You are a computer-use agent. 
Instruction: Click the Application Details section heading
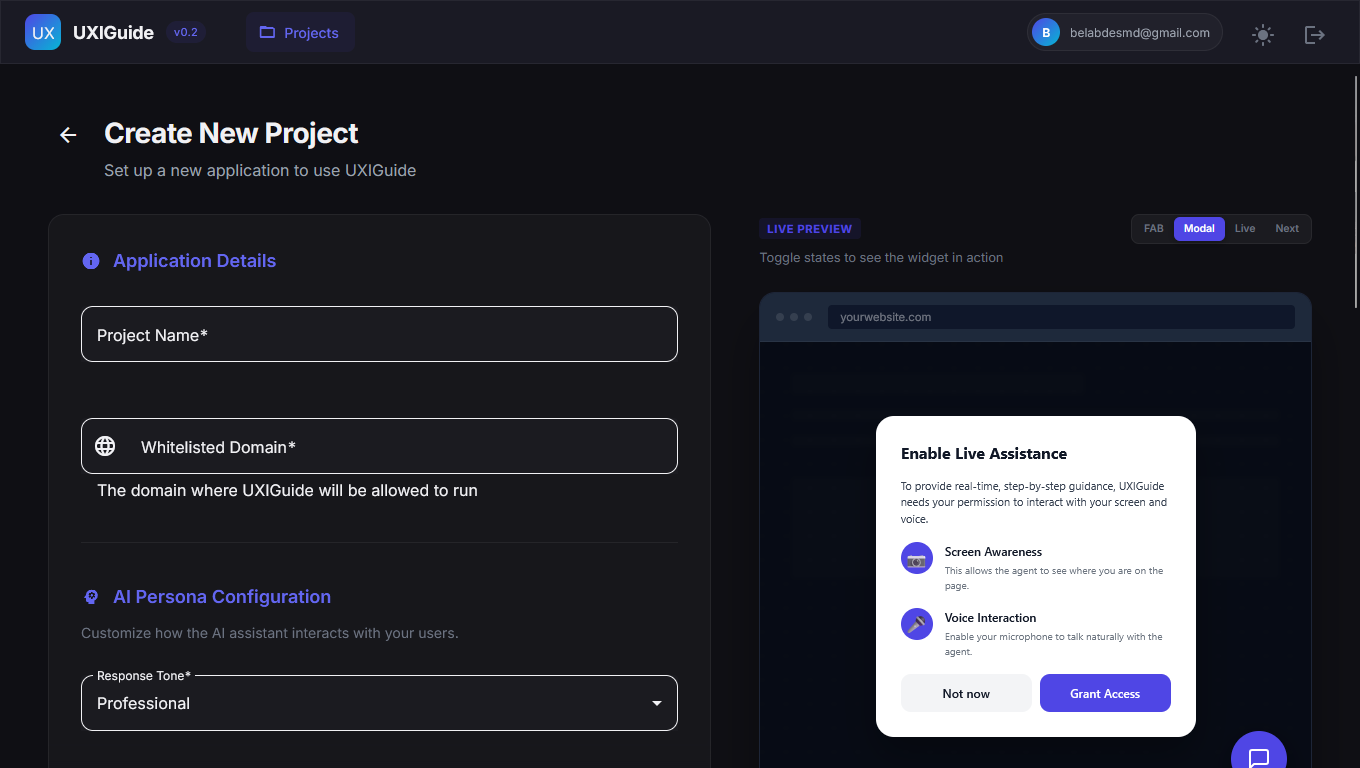[194, 261]
